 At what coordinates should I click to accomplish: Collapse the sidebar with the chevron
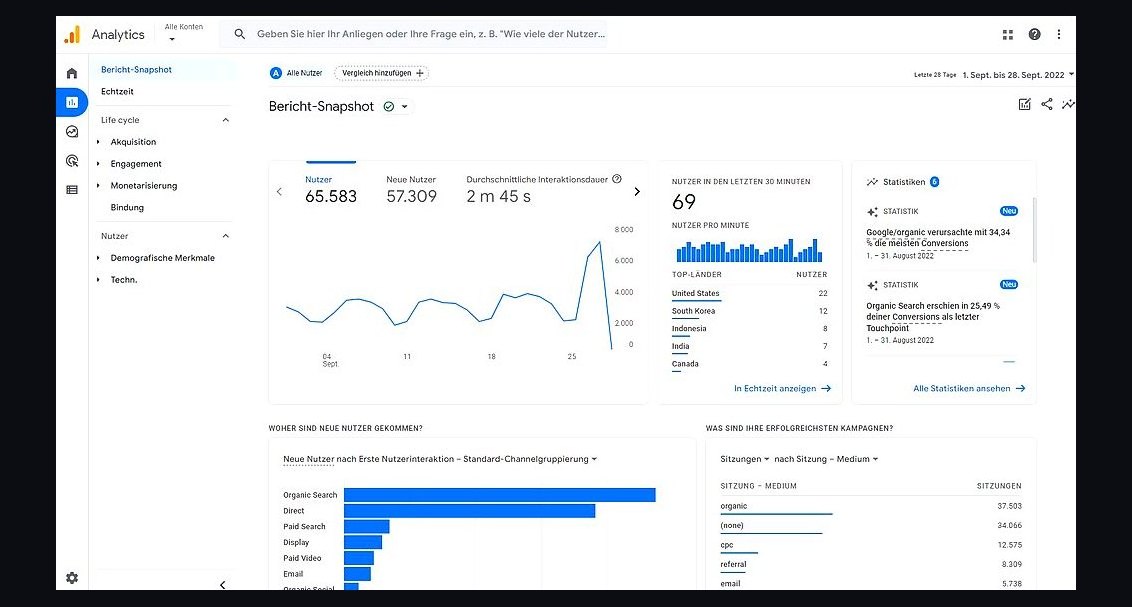[x=222, y=585]
